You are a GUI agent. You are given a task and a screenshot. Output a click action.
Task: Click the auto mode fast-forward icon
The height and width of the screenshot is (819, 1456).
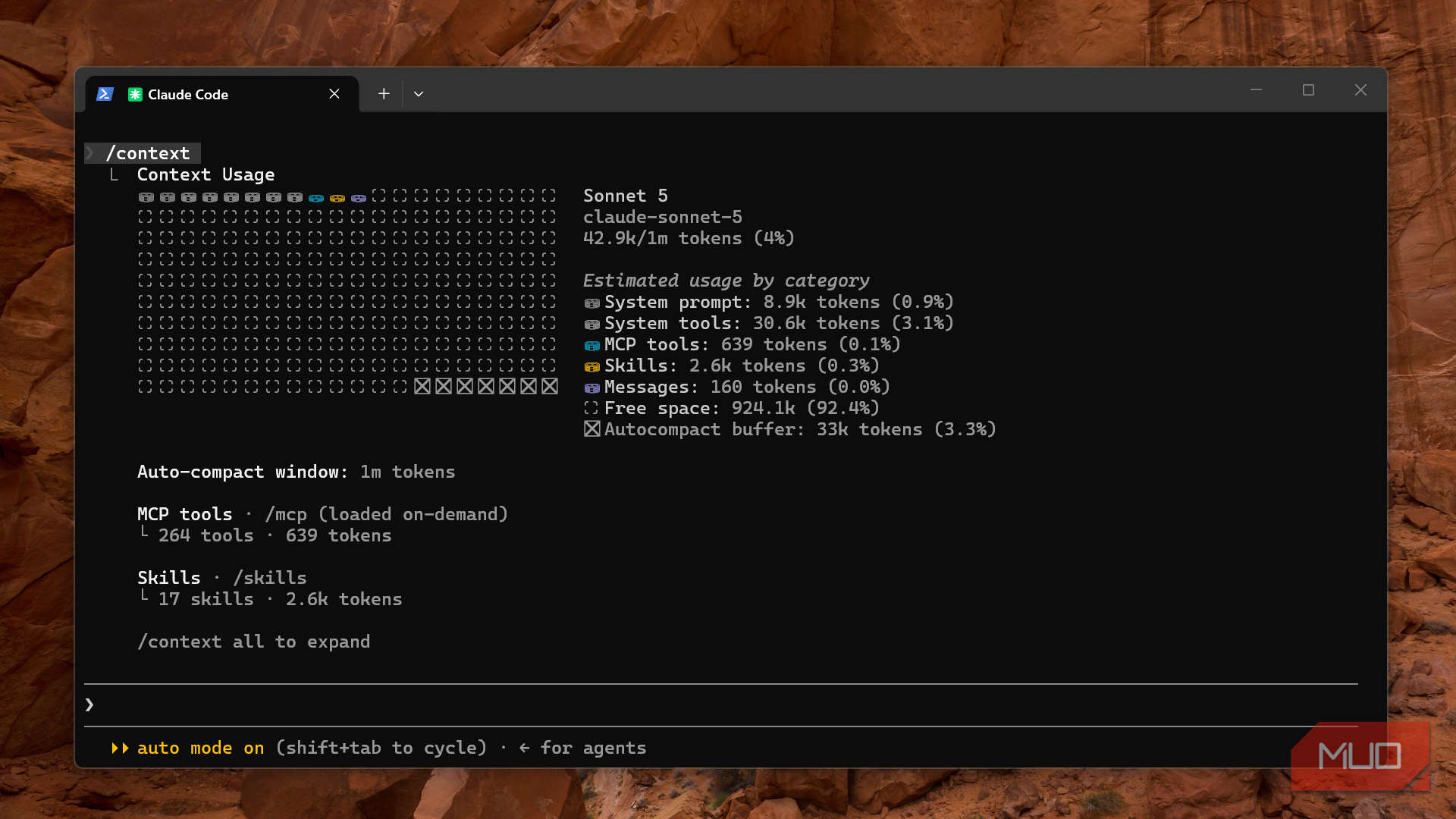click(x=120, y=748)
